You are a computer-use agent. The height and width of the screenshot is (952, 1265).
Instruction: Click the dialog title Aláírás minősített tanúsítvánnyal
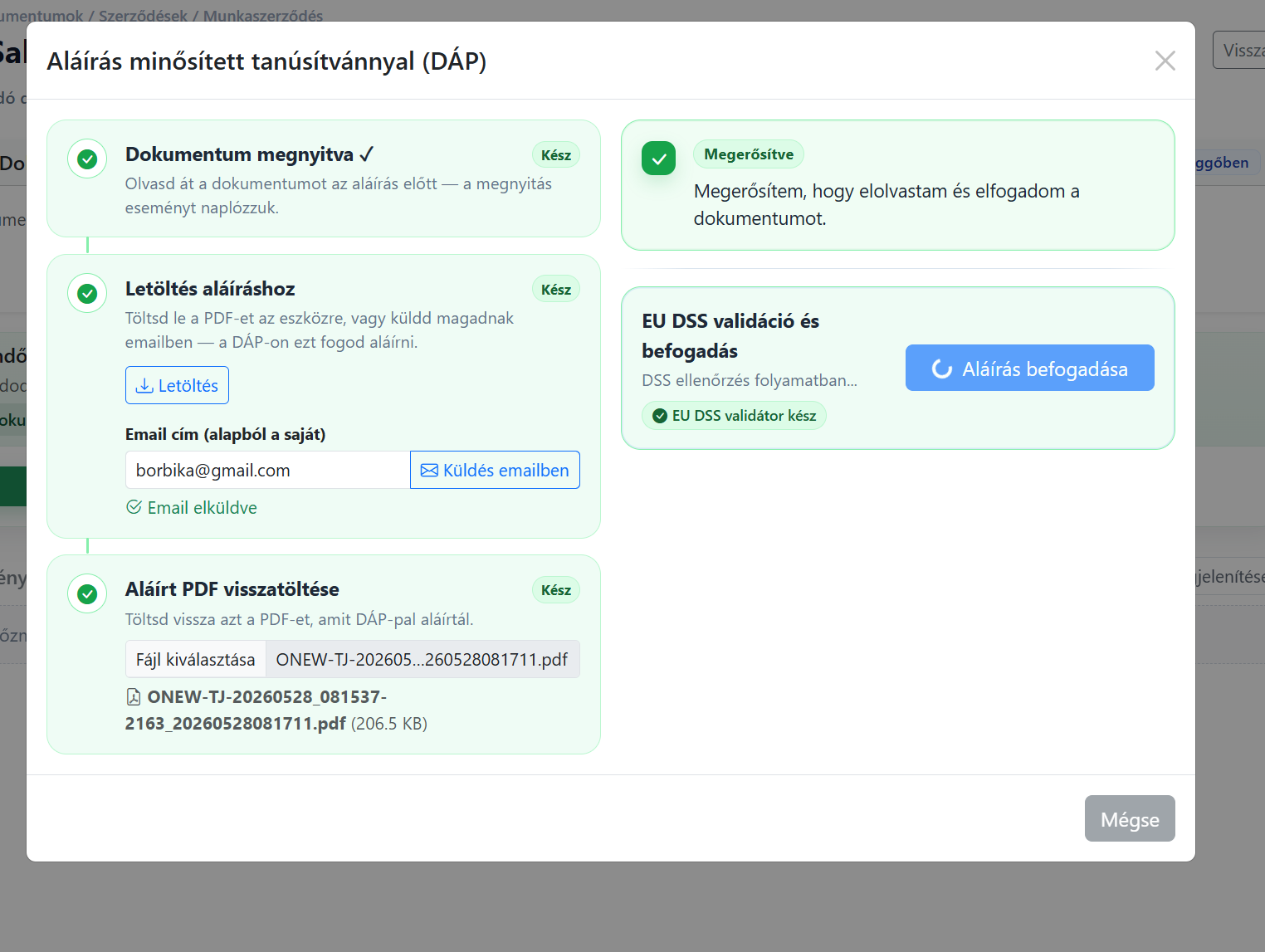pyautogui.click(x=266, y=61)
